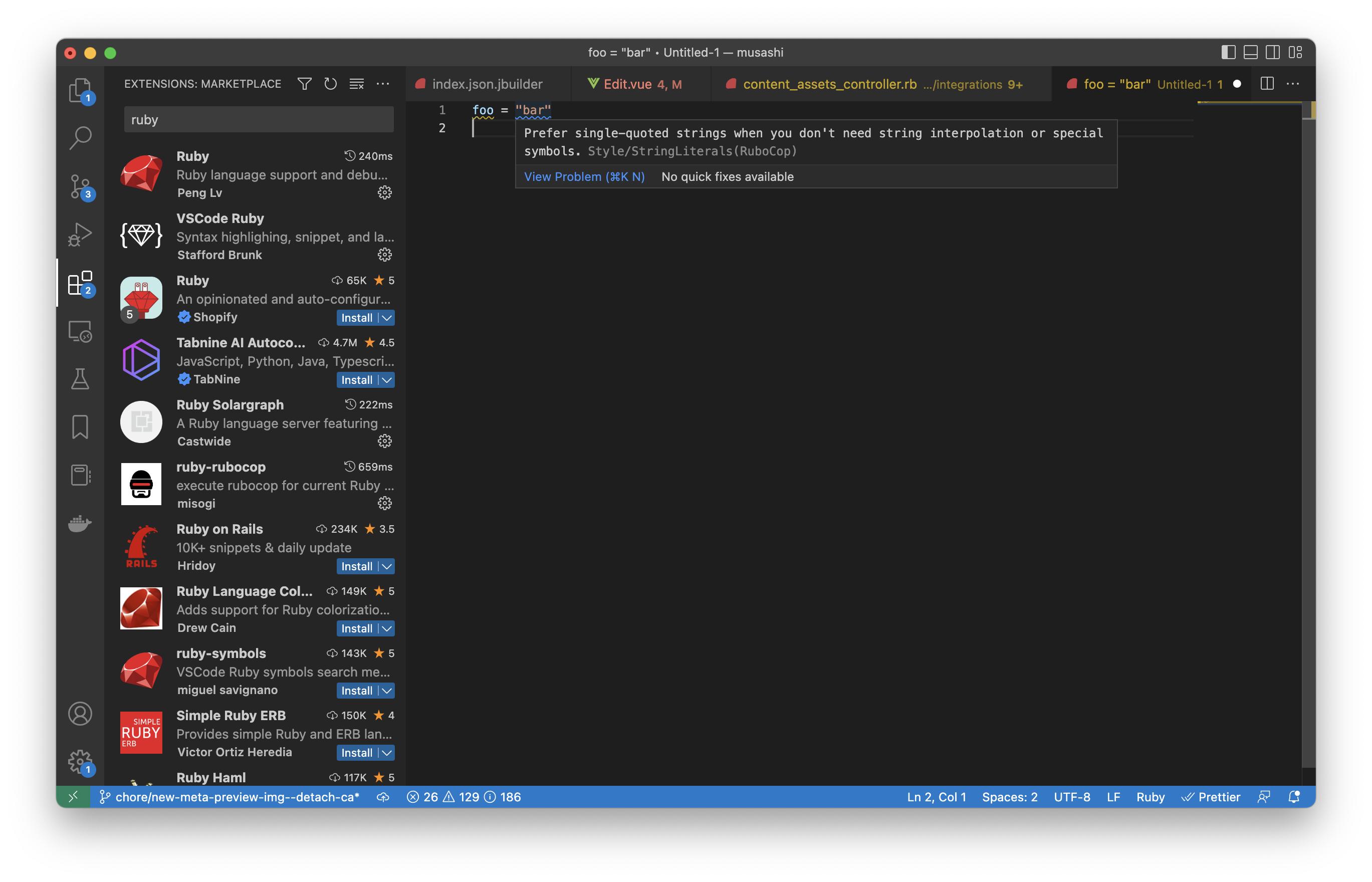Install Ruby Language Colorization extension
Image resolution: width=1372 pixels, height=882 pixels.
[357, 628]
